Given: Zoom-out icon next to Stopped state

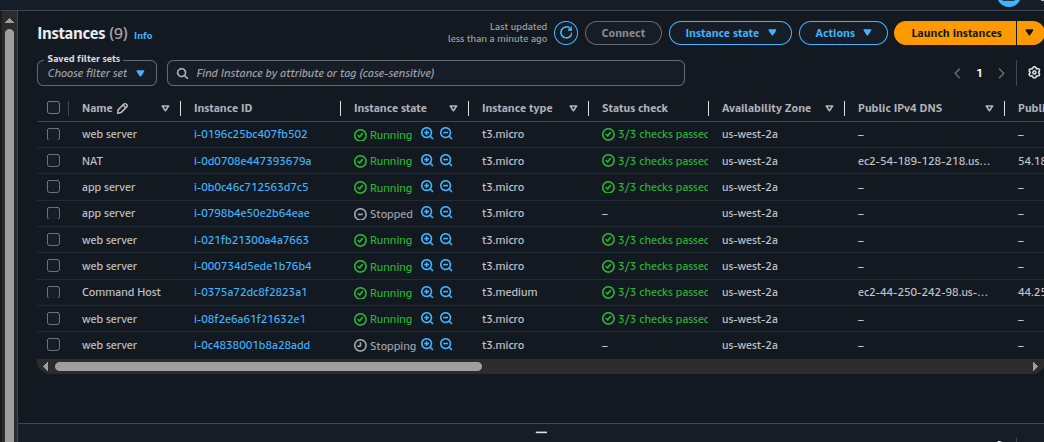Looking at the screenshot, I should tap(446, 213).
